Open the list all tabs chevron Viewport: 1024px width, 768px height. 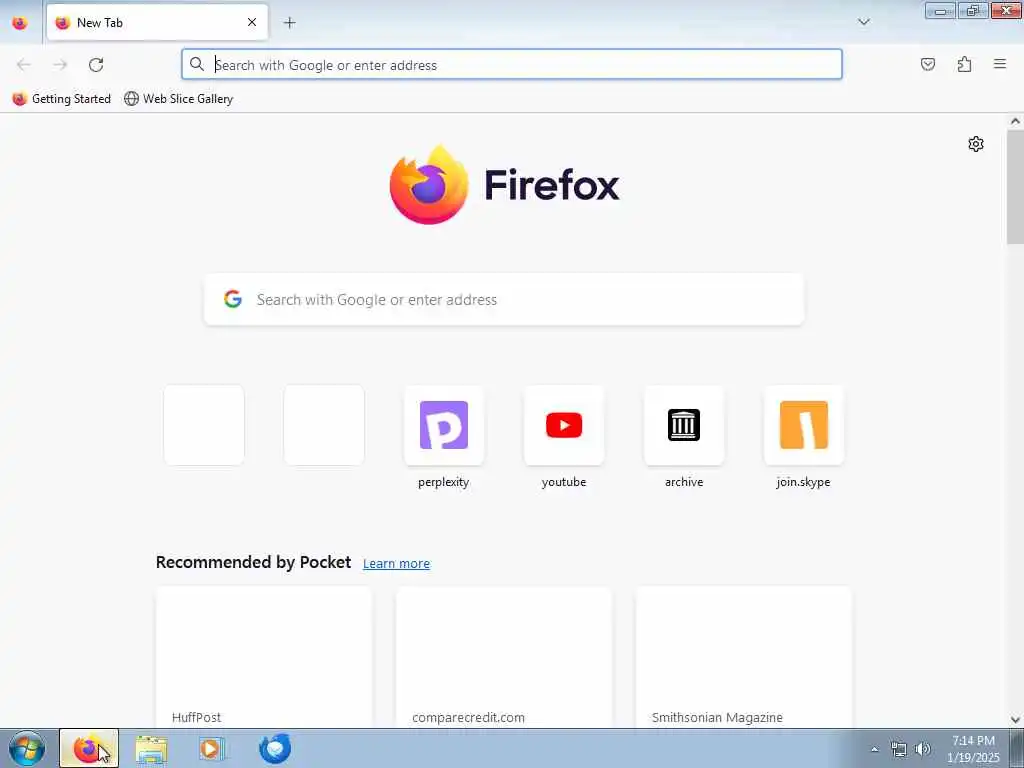[863, 22]
